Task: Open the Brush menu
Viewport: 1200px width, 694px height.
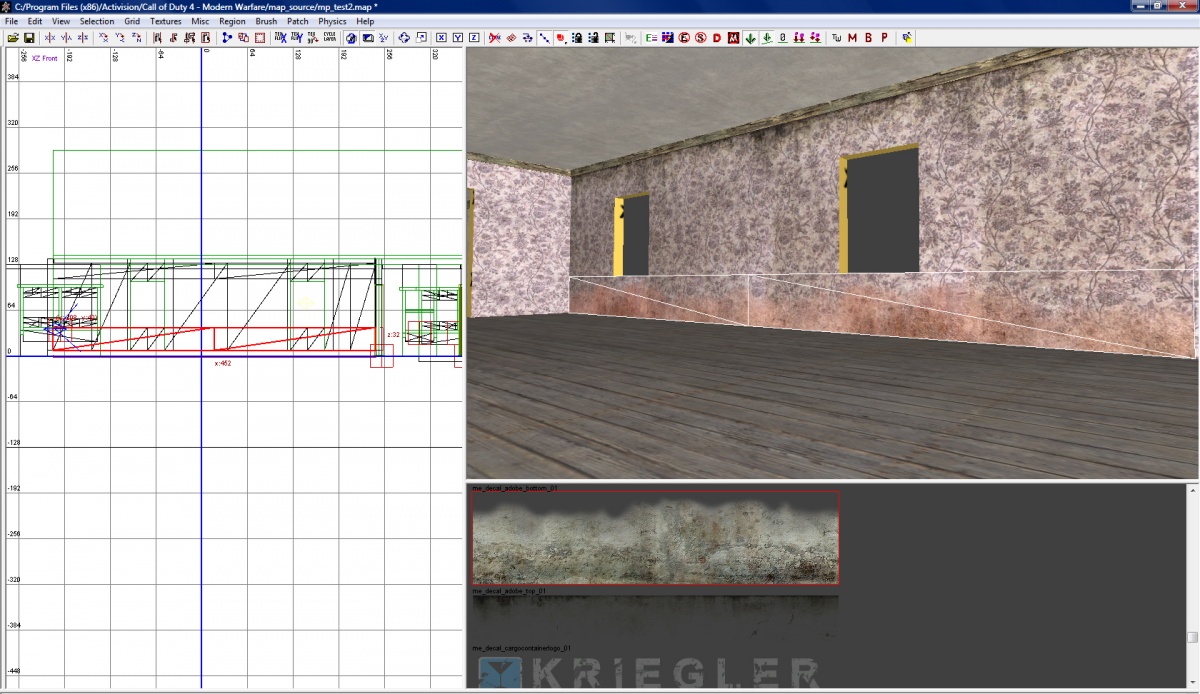Action: 265,21
